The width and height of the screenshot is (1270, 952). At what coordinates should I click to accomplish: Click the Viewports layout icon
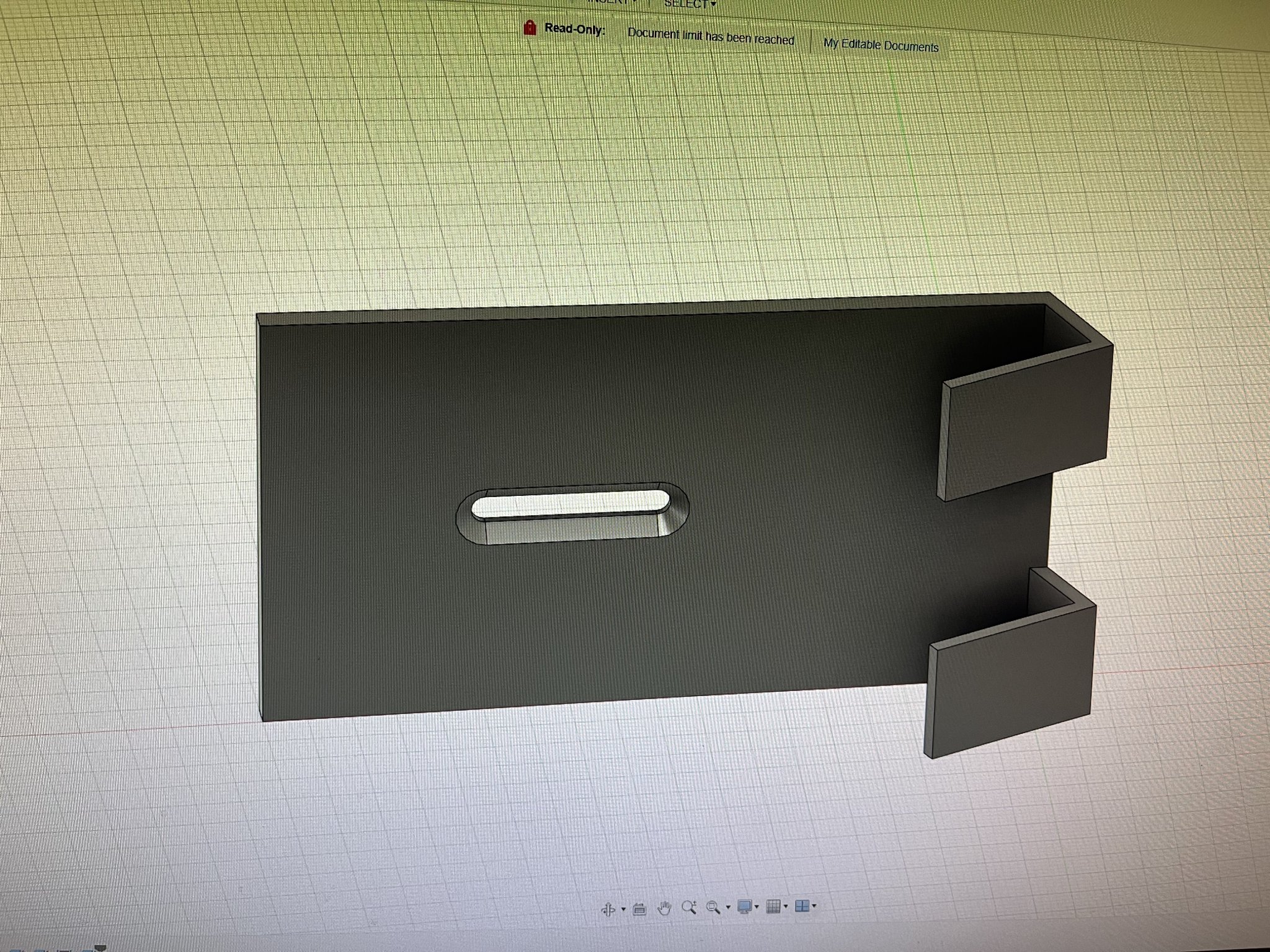(x=801, y=906)
